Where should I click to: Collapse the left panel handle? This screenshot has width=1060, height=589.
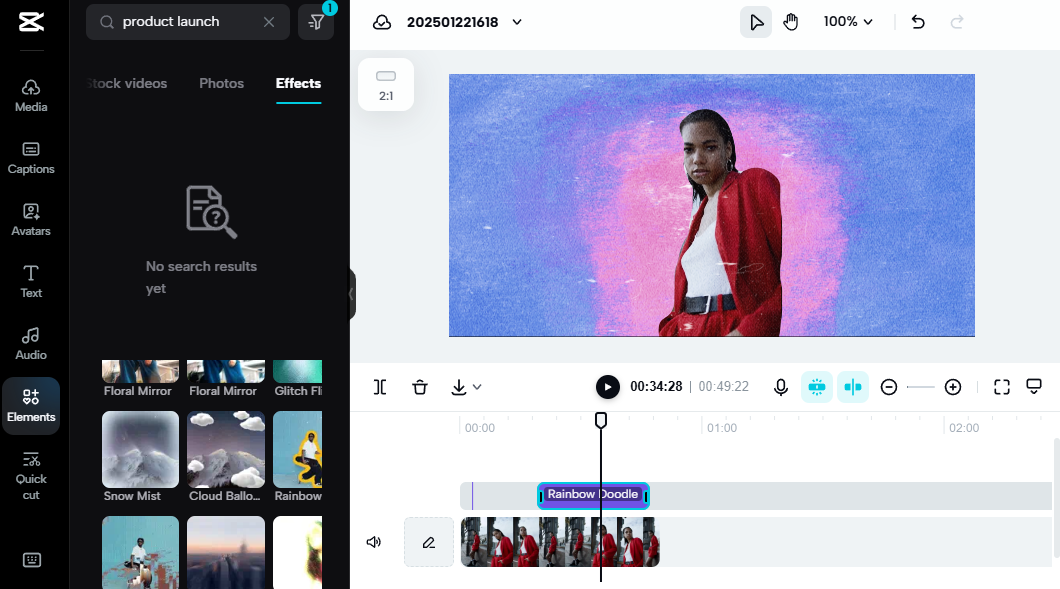point(352,293)
